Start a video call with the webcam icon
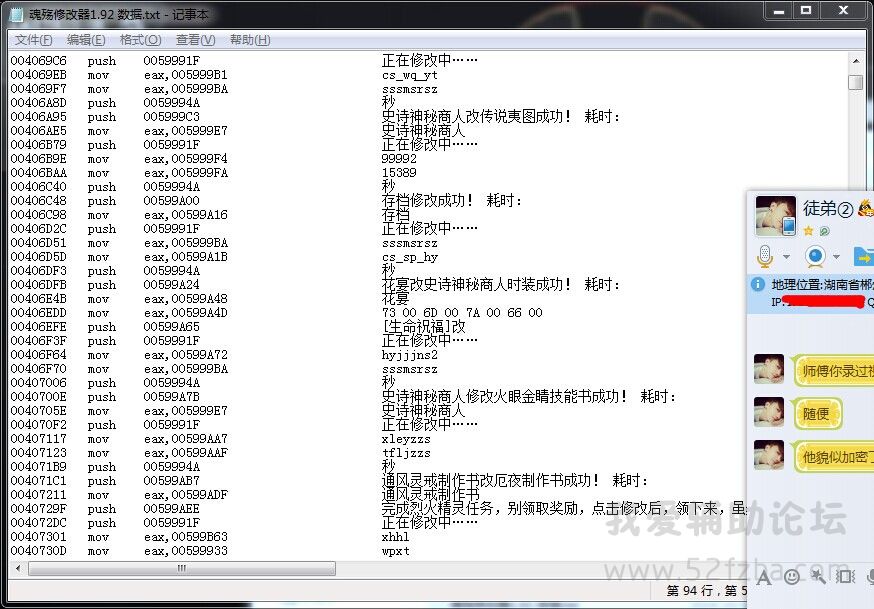 [x=815, y=256]
